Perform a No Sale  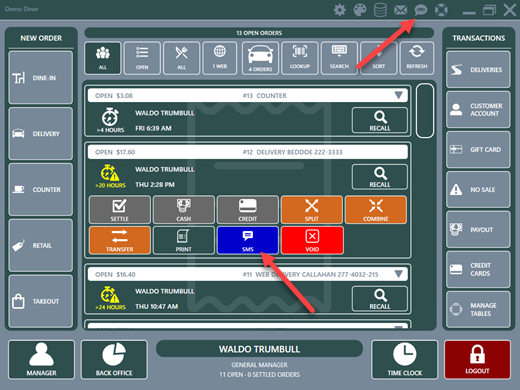(x=478, y=189)
